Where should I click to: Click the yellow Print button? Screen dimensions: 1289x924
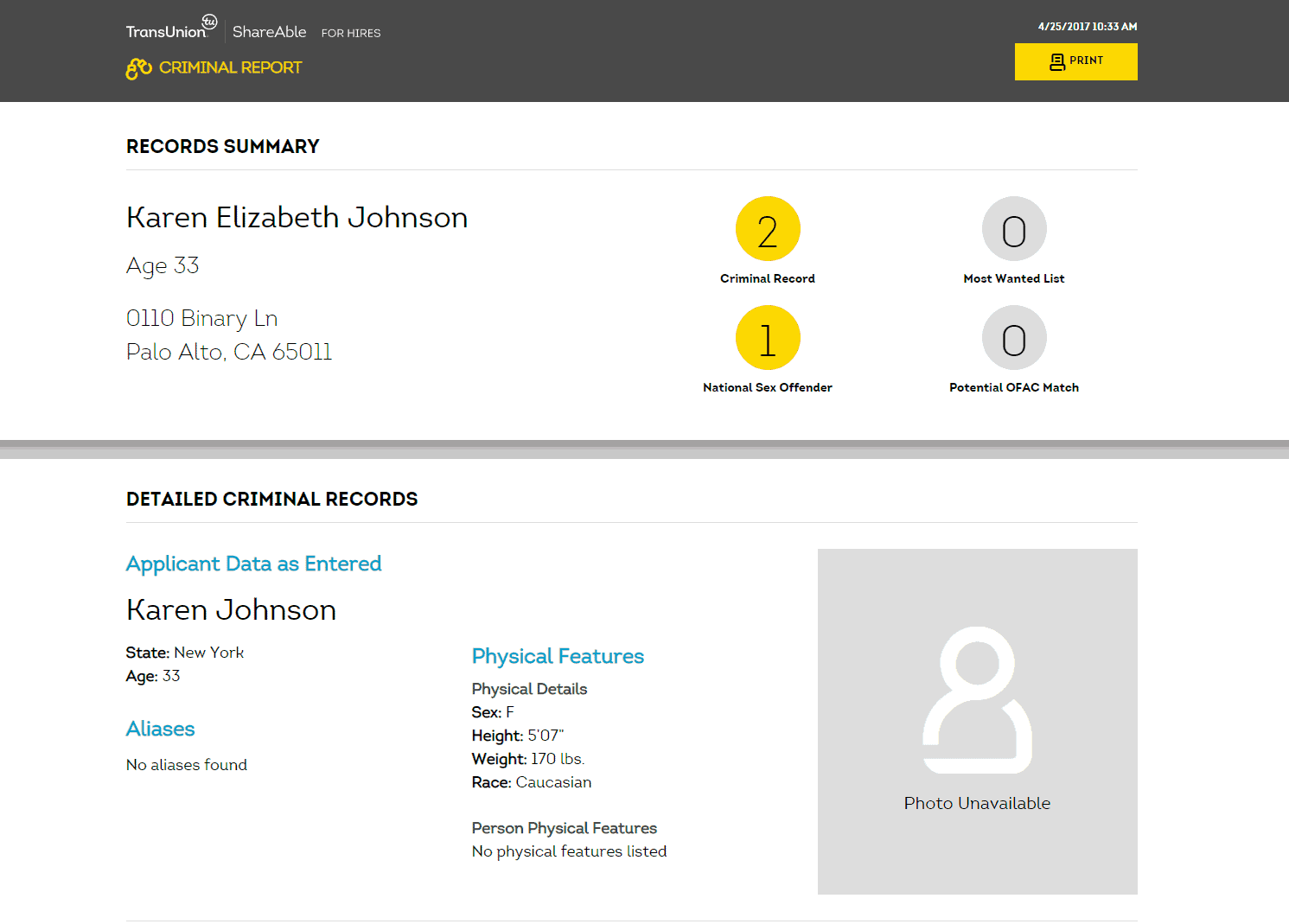click(x=1075, y=61)
